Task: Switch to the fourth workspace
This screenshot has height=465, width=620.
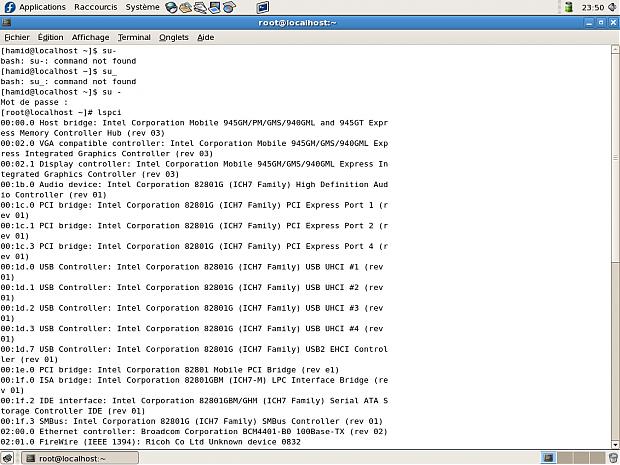Action: click(597, 458)
